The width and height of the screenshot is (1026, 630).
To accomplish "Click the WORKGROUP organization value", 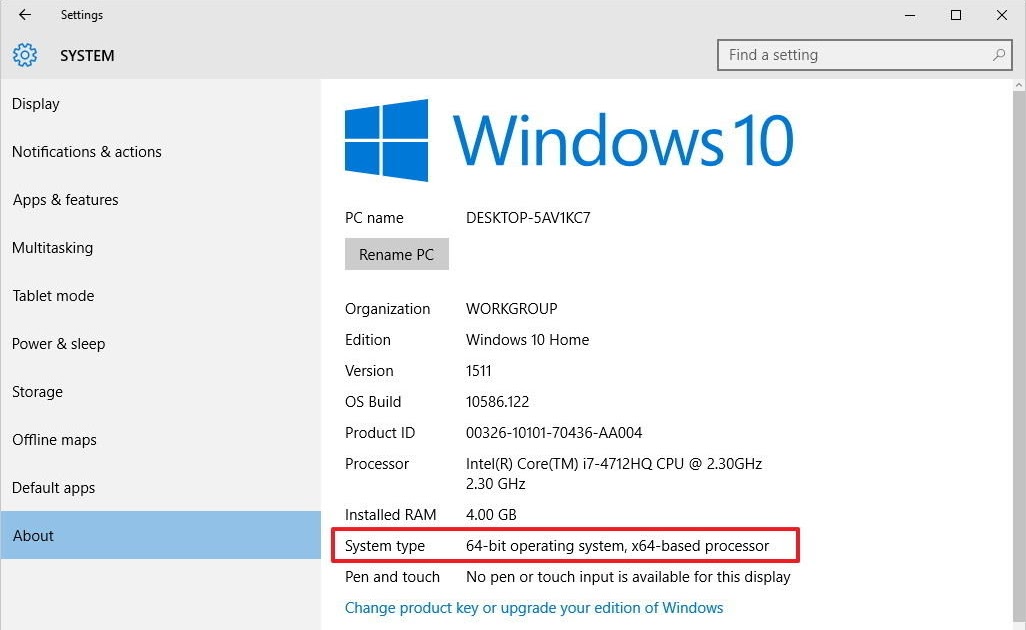I will pos(512,309).
